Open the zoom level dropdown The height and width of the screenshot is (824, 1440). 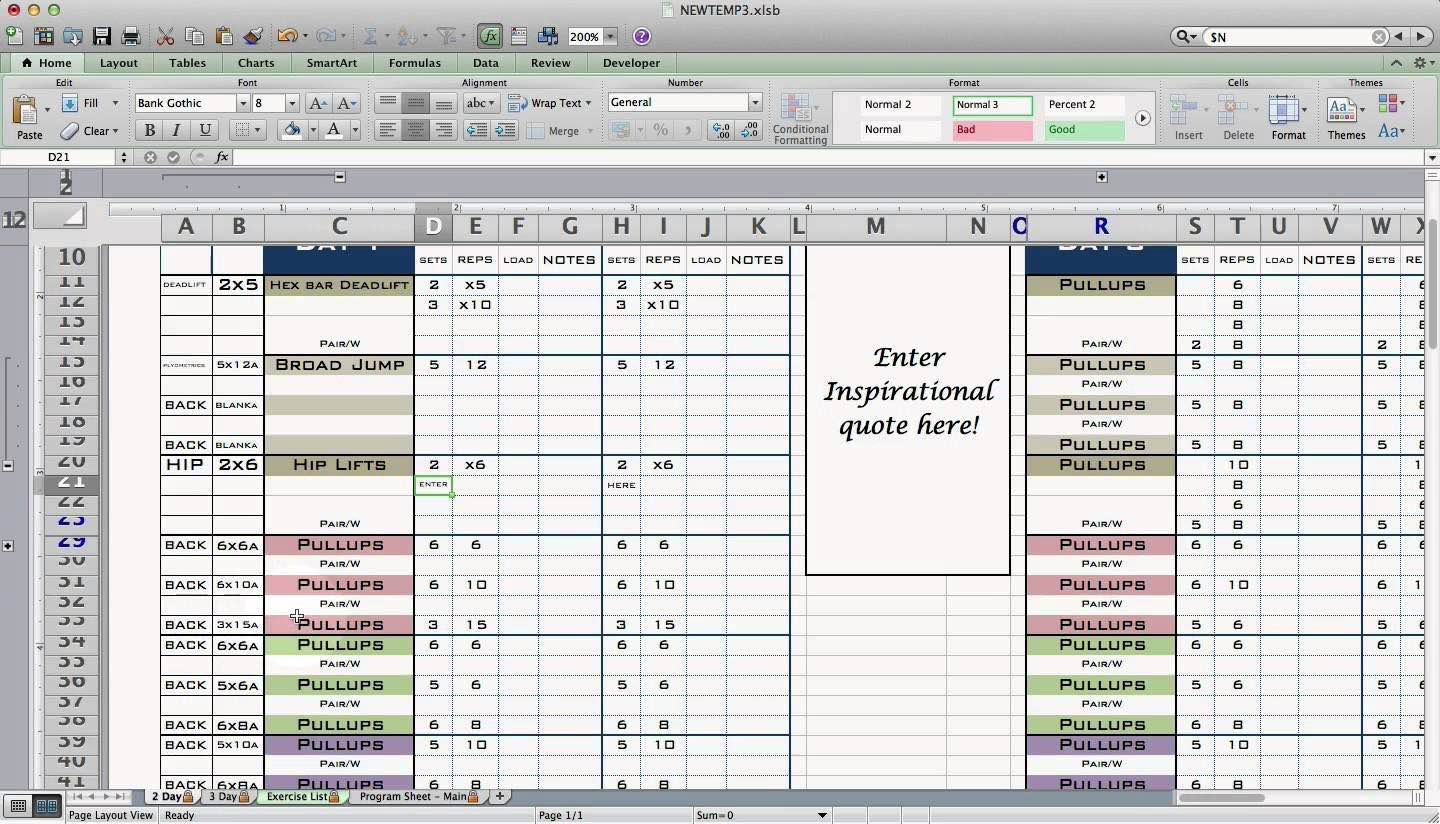pyautogui.click(x=608, y=37)
